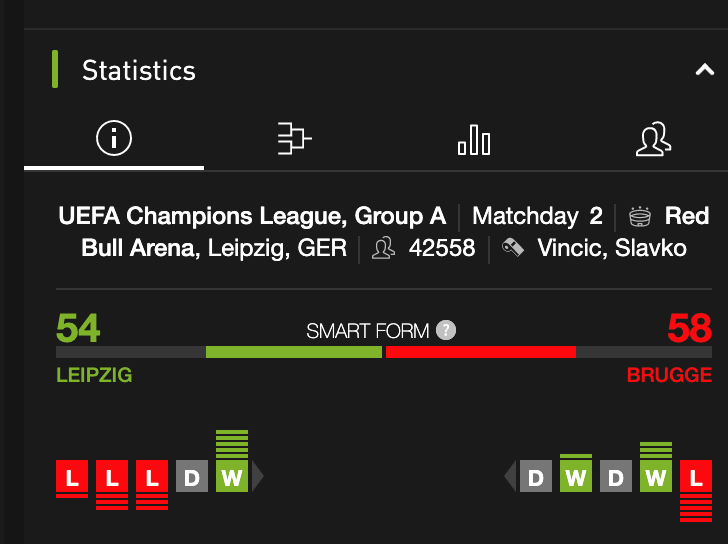
Task: Click Brugge's first D draw box
Action: click(536, 476)
